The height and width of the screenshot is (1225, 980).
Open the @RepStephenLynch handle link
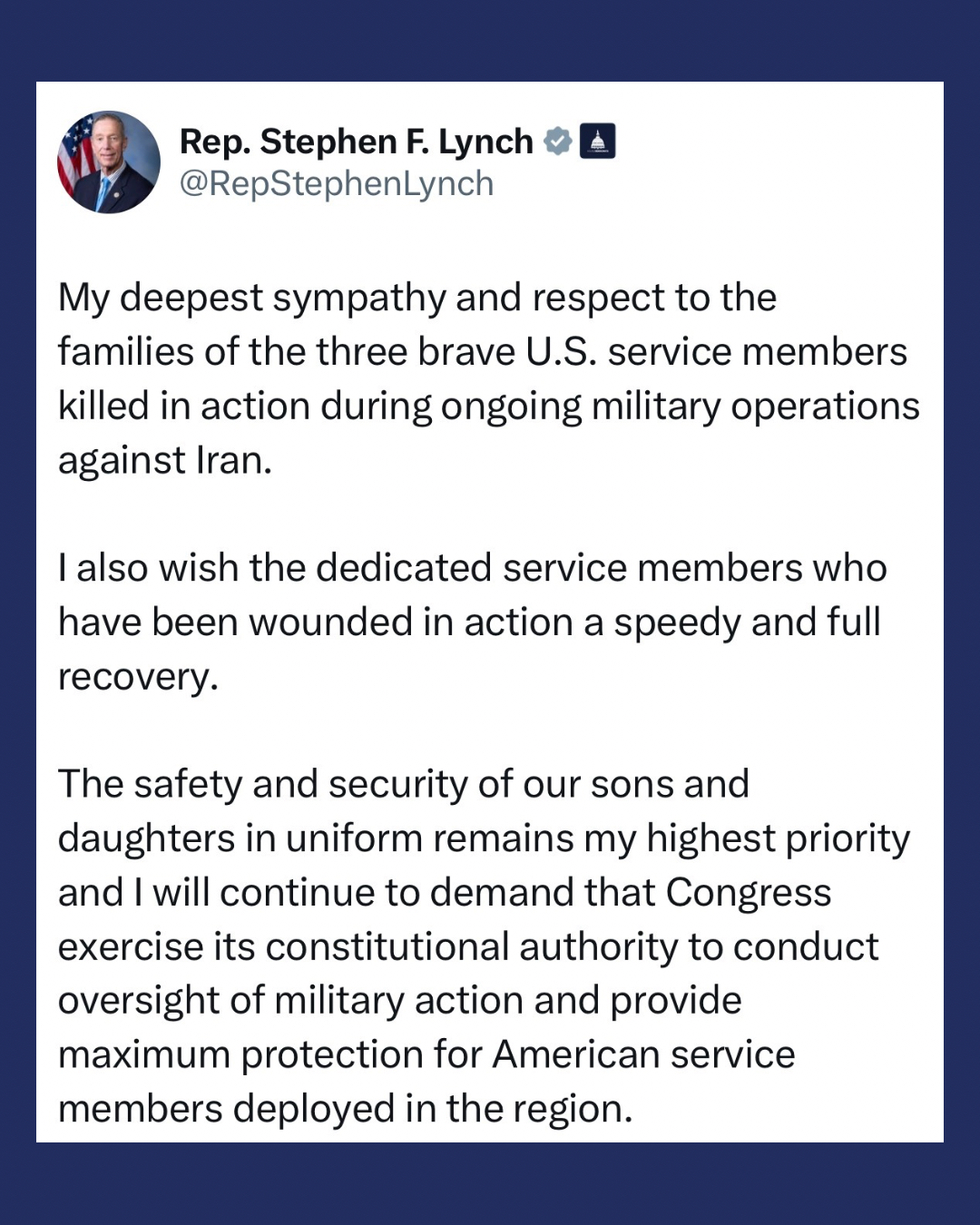tap(336, 183)
